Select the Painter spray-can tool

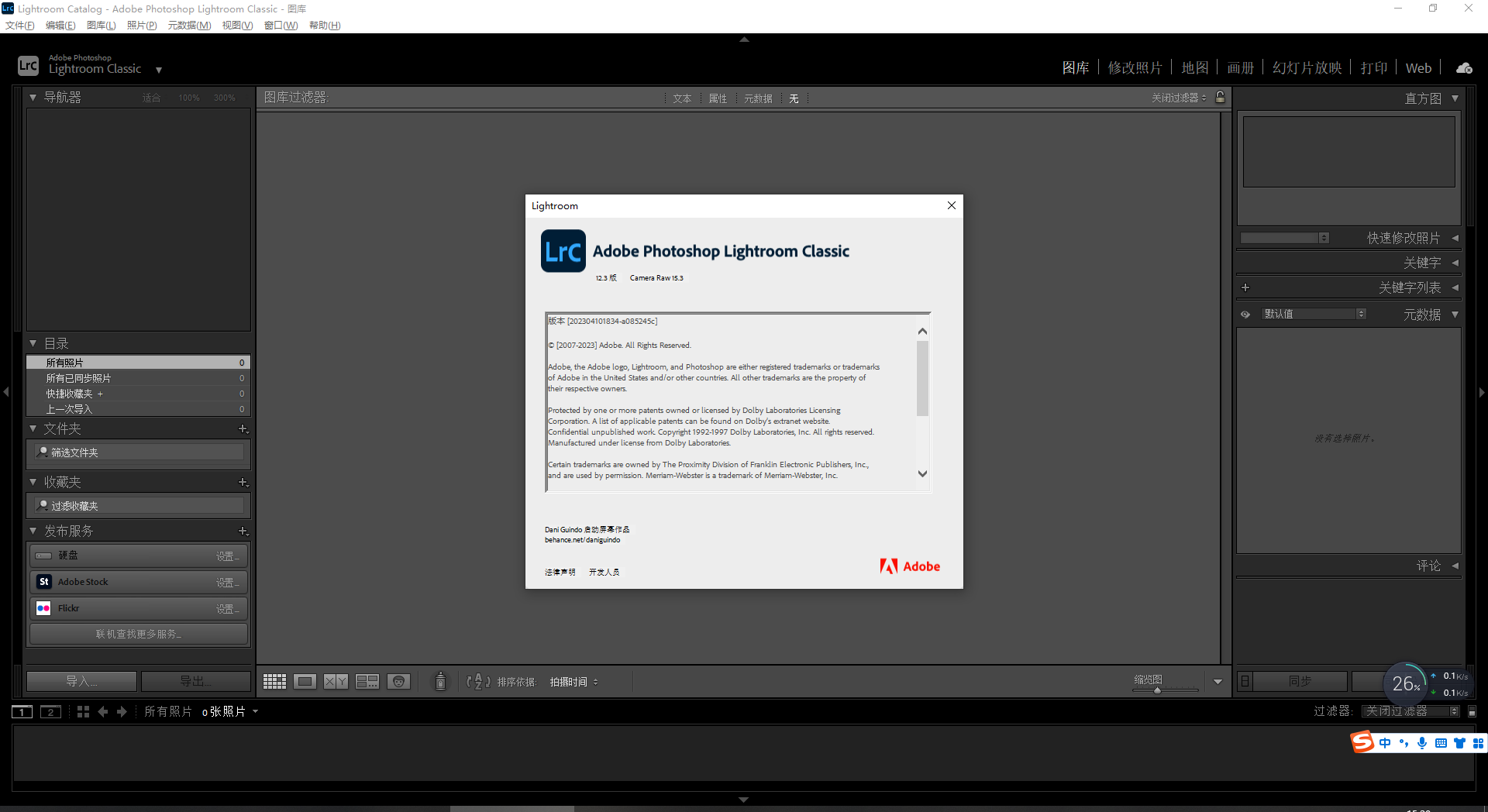(439, 682)
